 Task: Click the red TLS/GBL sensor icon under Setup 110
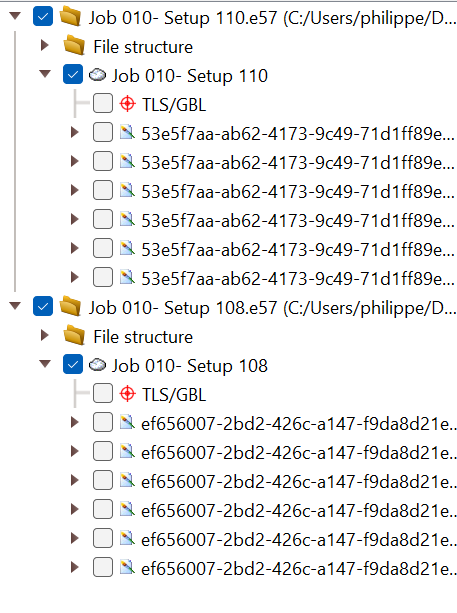[127, 104]
